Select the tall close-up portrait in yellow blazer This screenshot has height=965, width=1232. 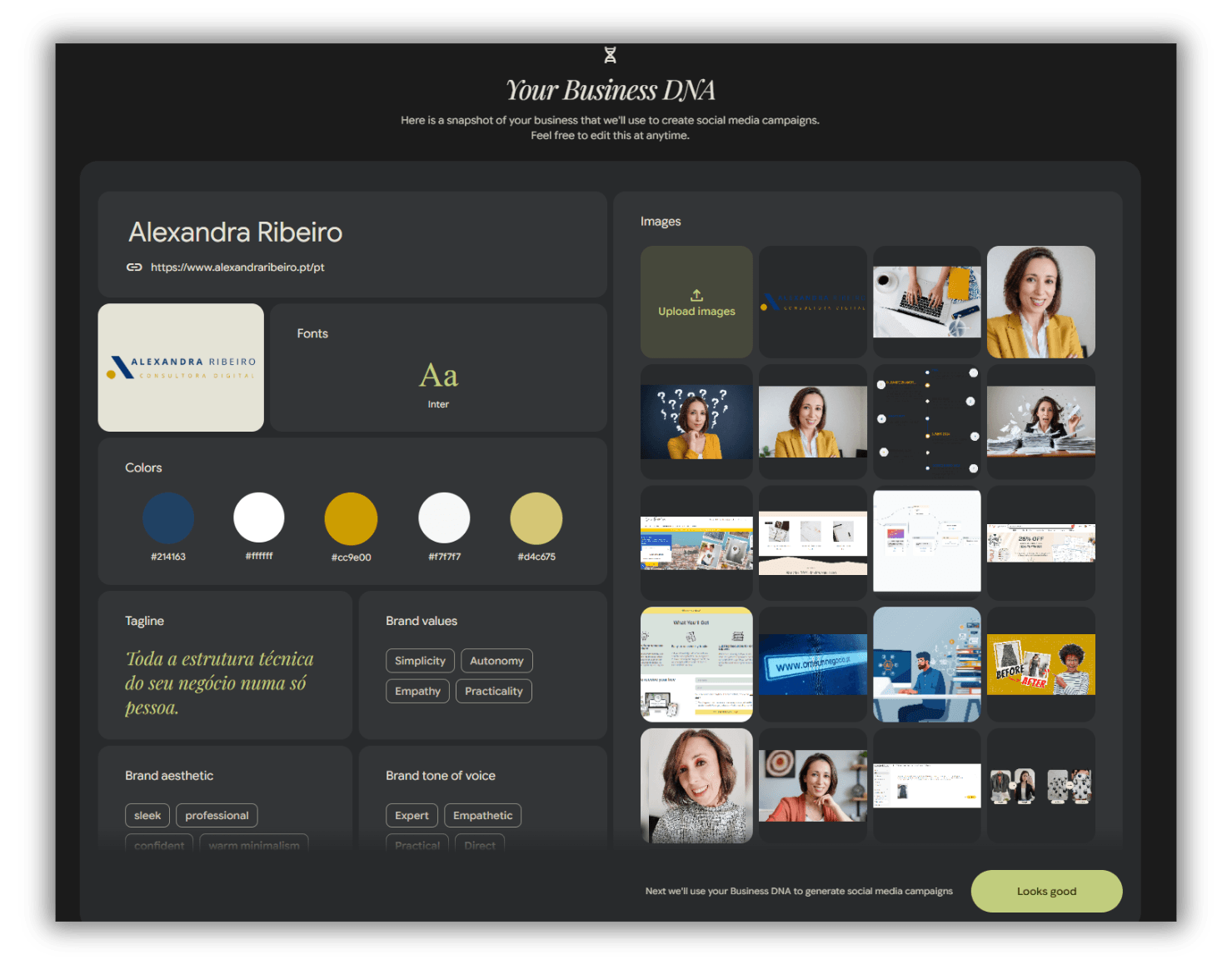pos(1040,302)
